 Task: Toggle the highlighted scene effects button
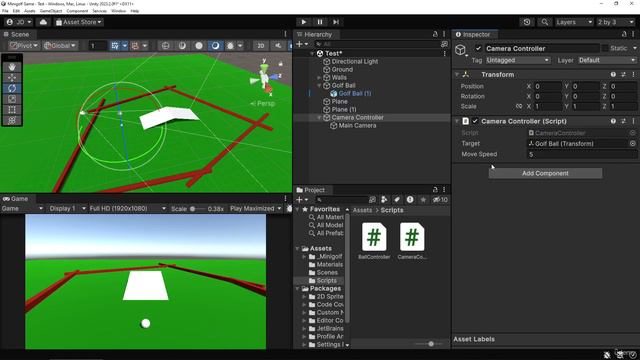pyautogui.click(x=216, y=46)
